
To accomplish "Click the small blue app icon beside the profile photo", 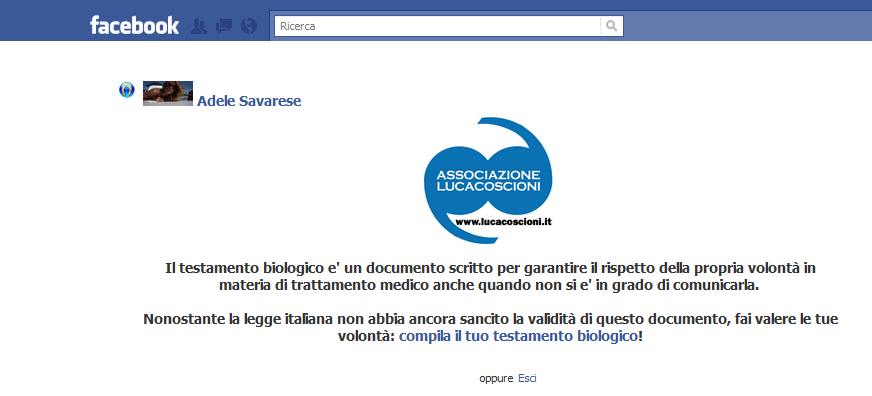I will [127, 90].
